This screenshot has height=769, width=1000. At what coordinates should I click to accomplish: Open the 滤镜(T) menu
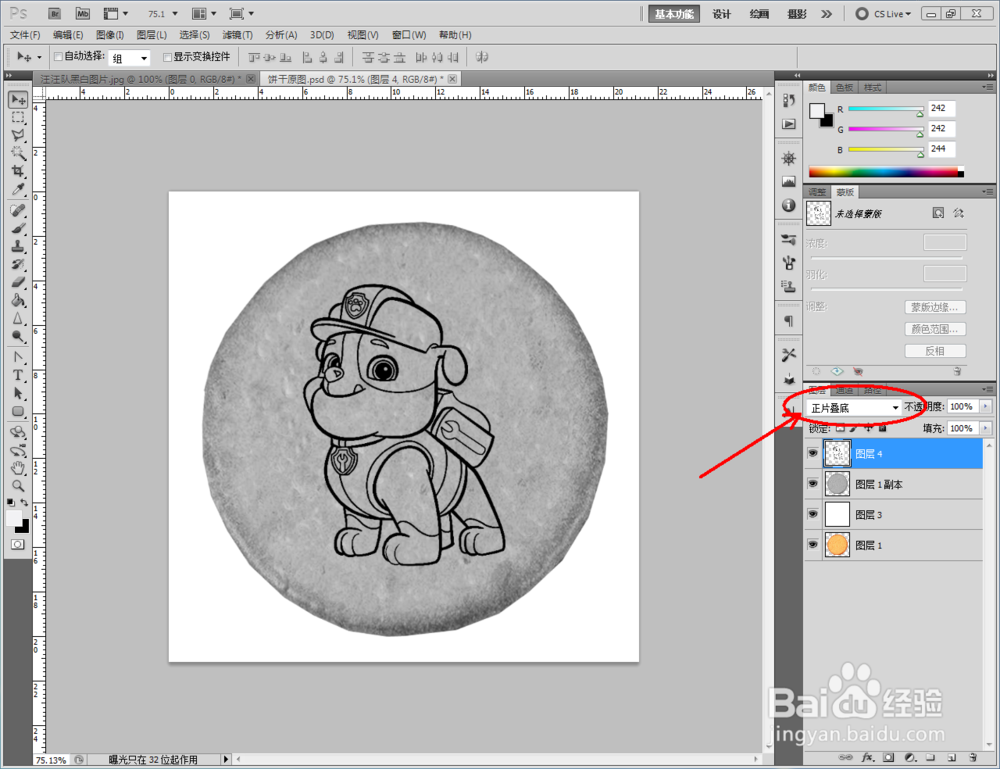[x=237, y=35]
